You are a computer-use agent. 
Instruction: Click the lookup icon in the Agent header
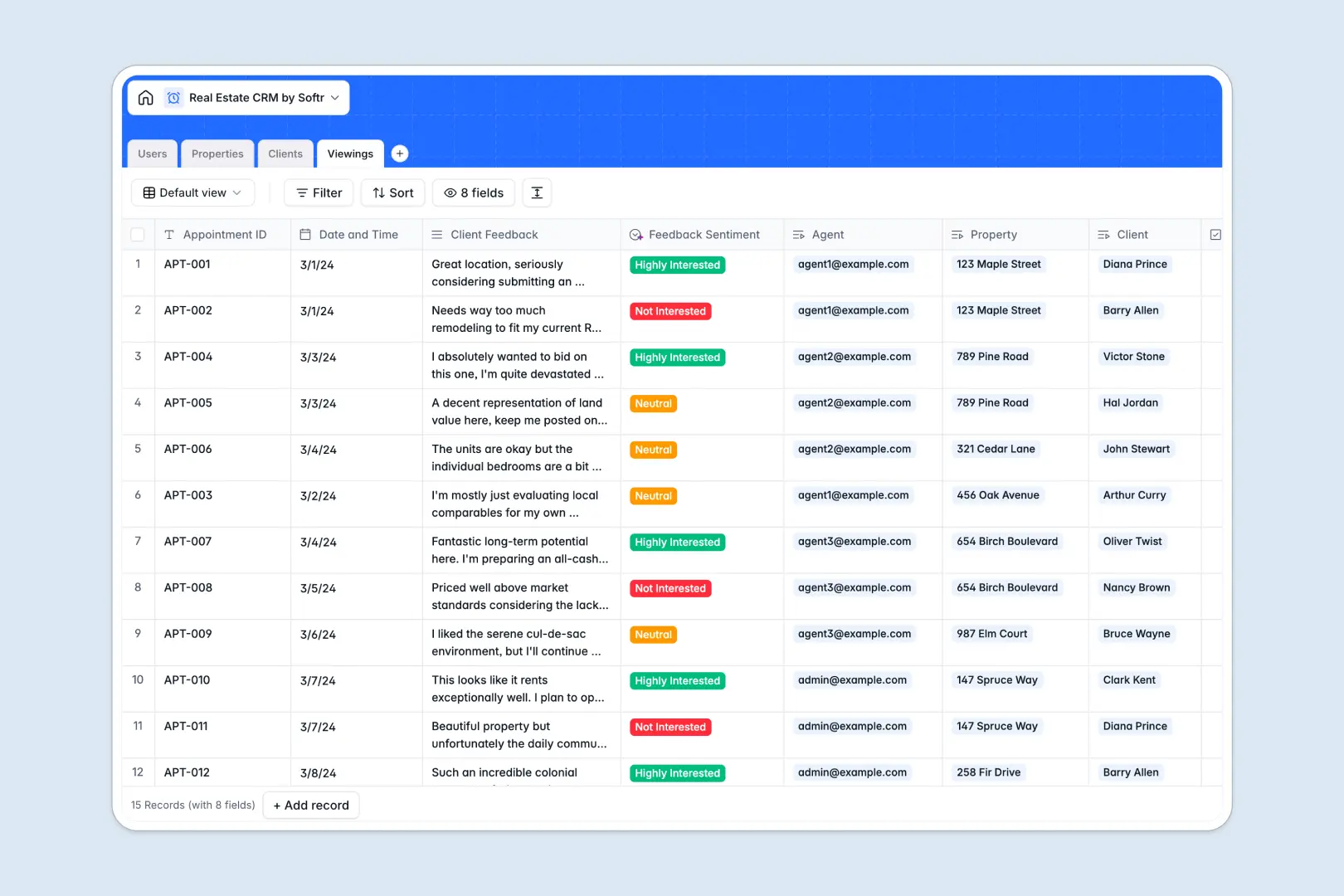(x=799, y=234)
